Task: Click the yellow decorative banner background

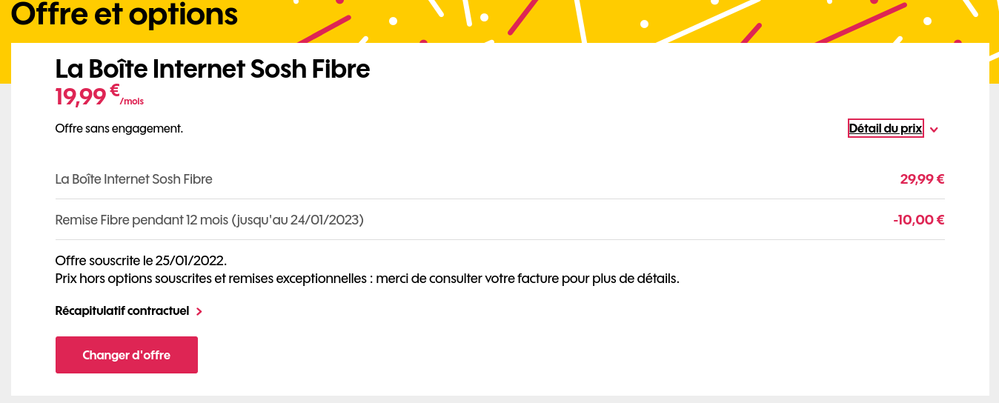Action: (600, 20)
